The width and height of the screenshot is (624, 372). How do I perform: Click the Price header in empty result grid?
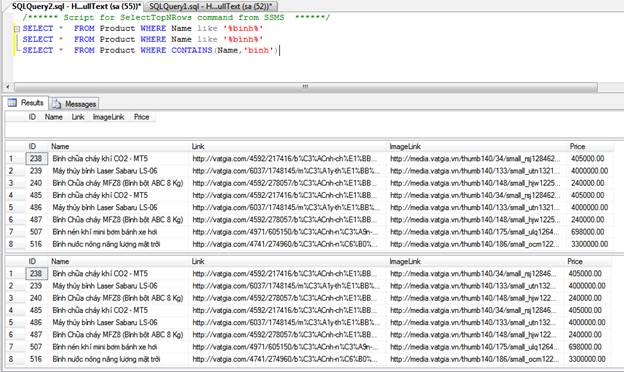click(x=141, y=117)
